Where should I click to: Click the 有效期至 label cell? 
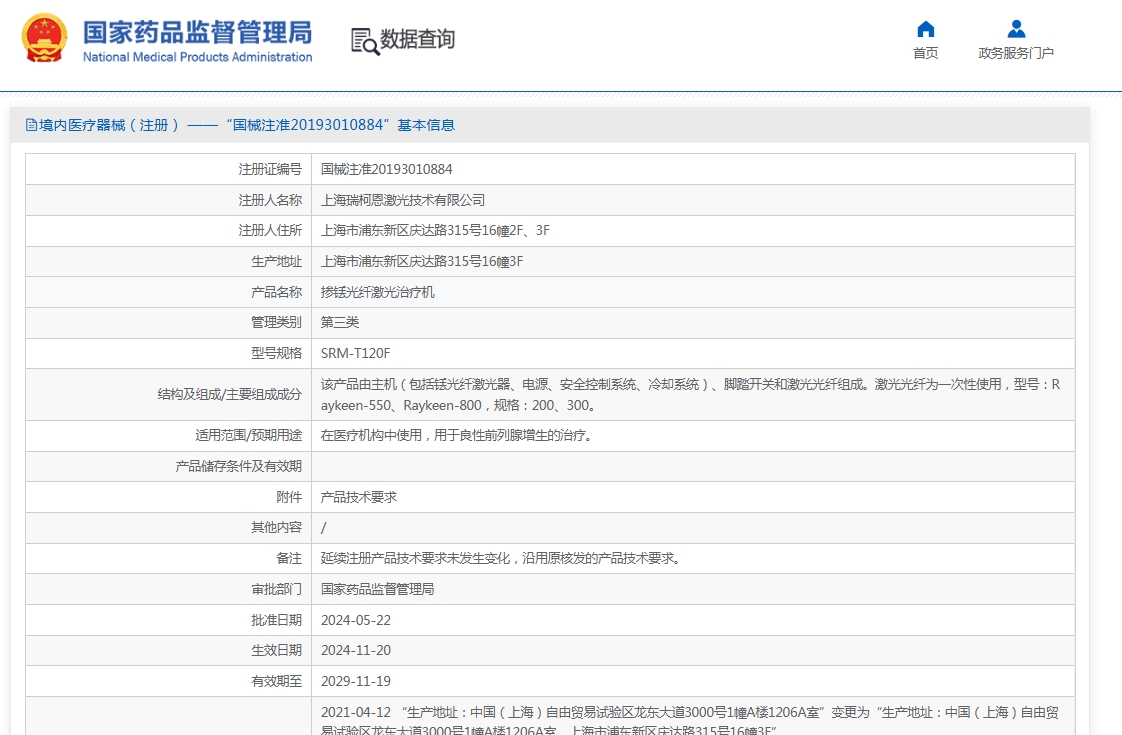point(169,681)
